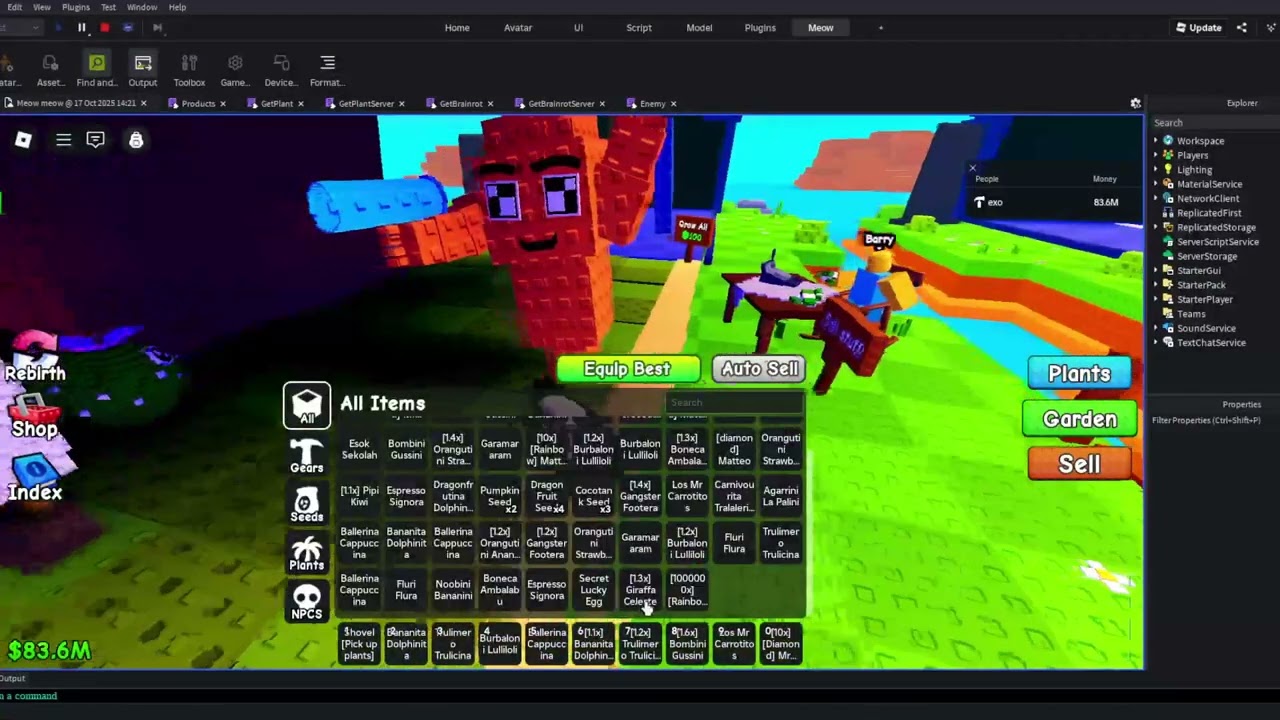Select the Secret Lucky Egg item
Screen dimensions: 1280x720
(x=593, y=590)
